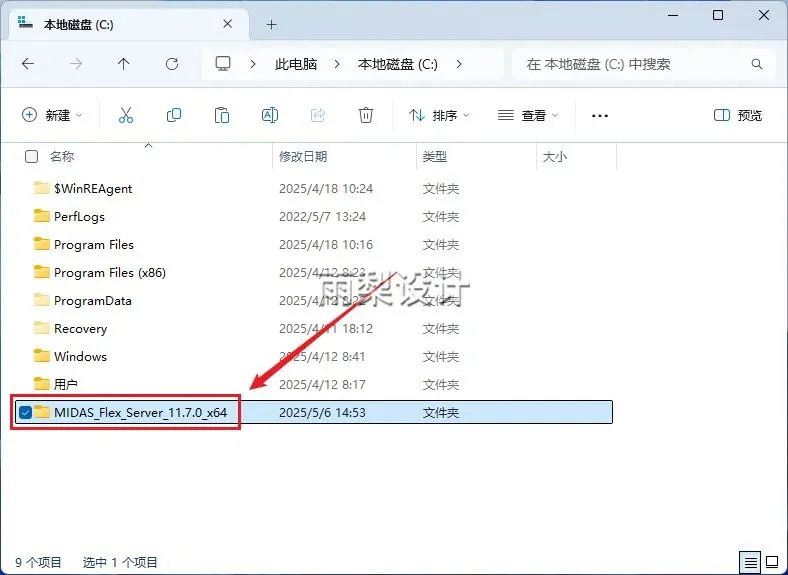
Task: Switch to details view in status bar
Action: [751, 562]
